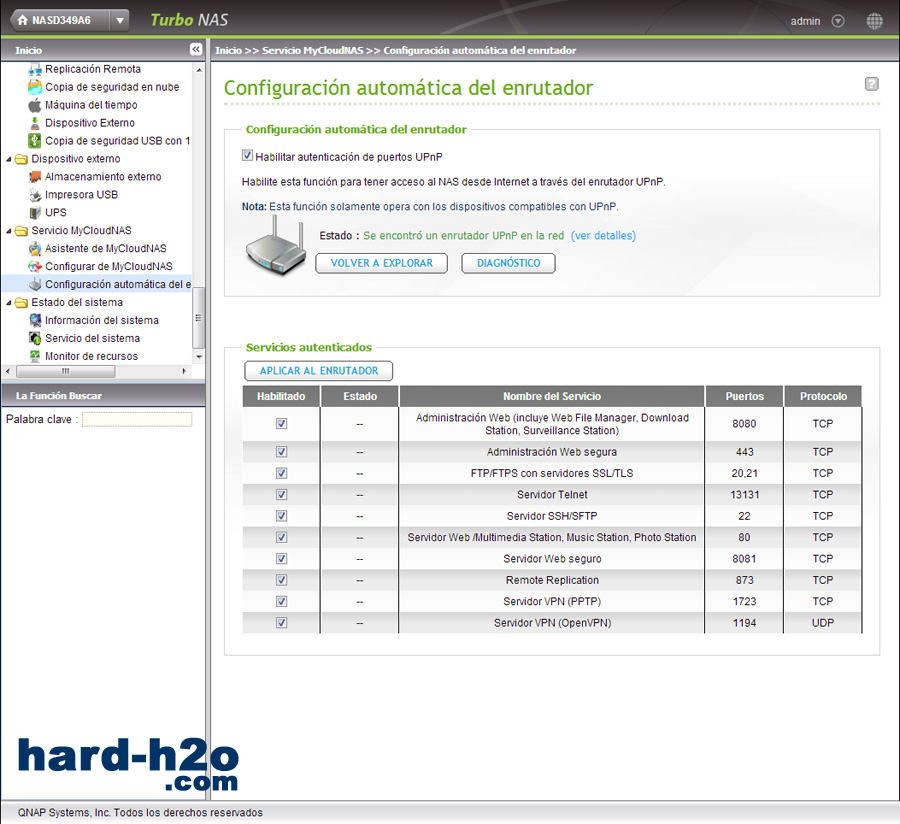Click sidebar scroll up arrow
Viewport: 900px width, 824px height.
pos(199,70)
